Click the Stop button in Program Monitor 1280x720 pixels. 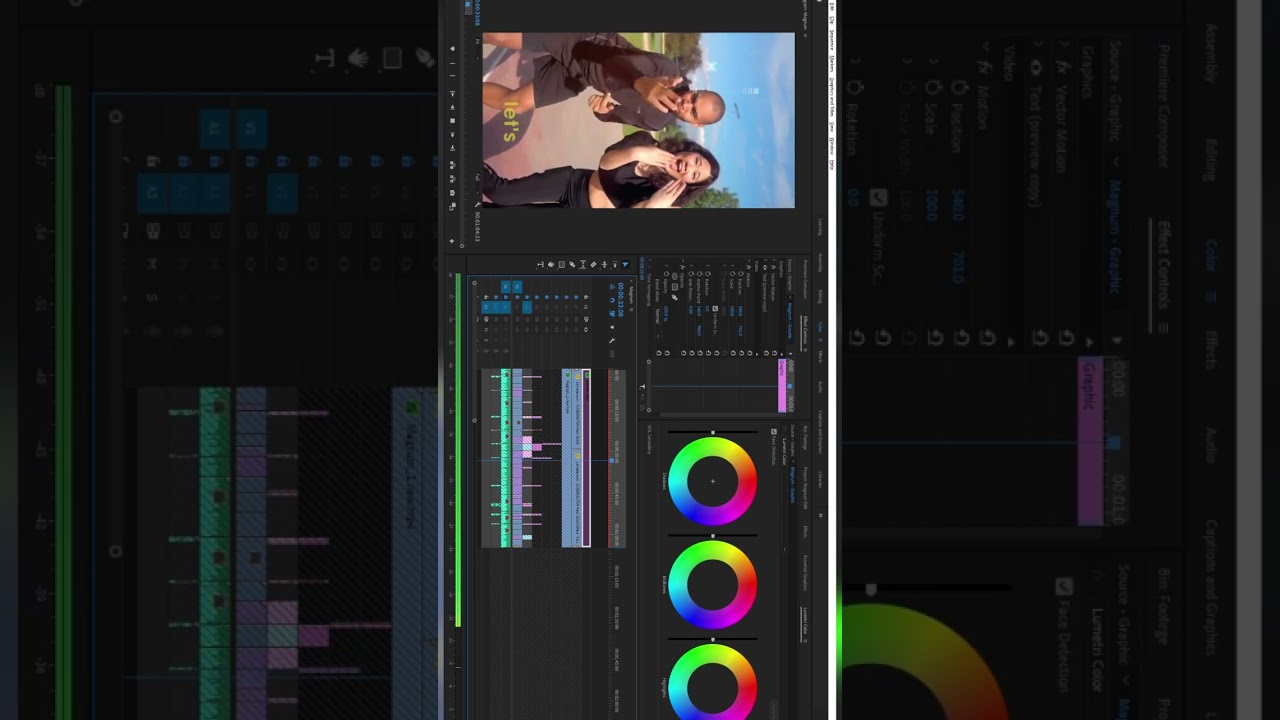coord(452,121)
